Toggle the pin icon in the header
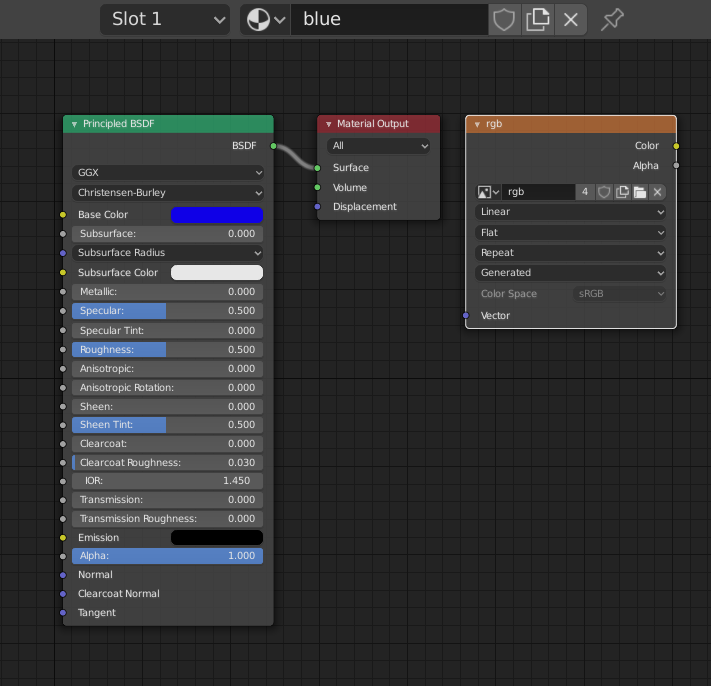711x686 pixels. (x=610, y=19)
